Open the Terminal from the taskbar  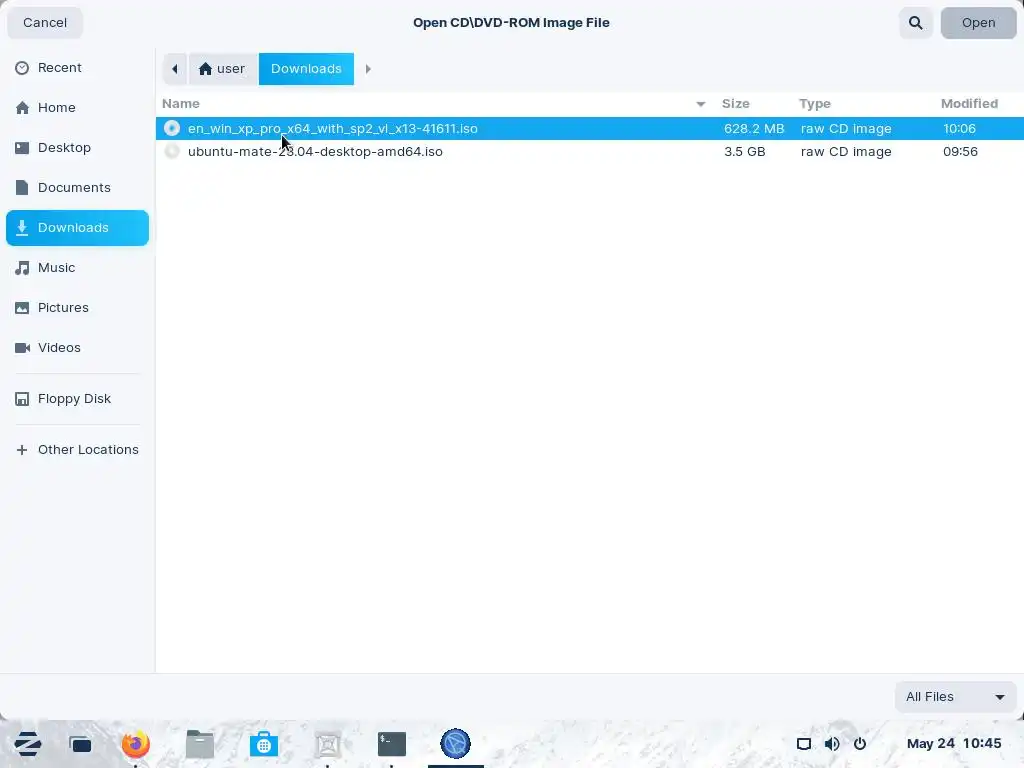pyautogui.click(x=392, y=744)
